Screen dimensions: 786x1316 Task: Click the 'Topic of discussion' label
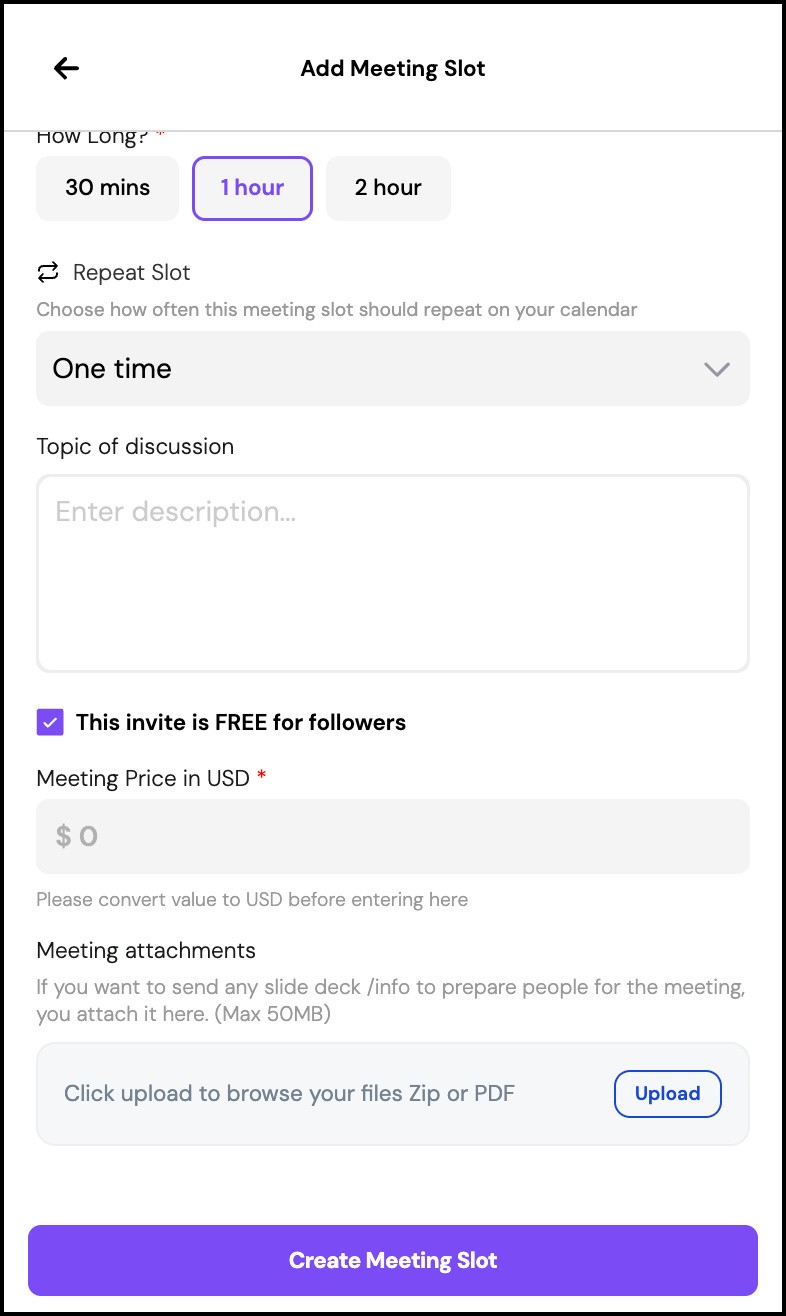(x=135, y=446)
